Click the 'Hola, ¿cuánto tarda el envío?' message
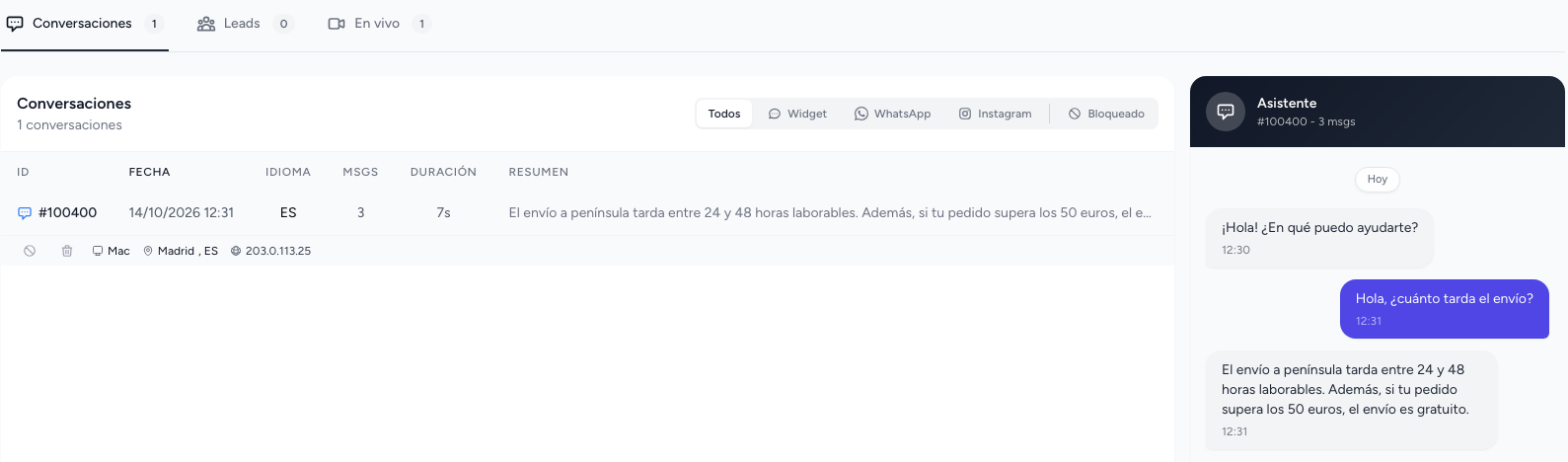Screen dimensions: 1568x462 click(x=1445, y=307)
